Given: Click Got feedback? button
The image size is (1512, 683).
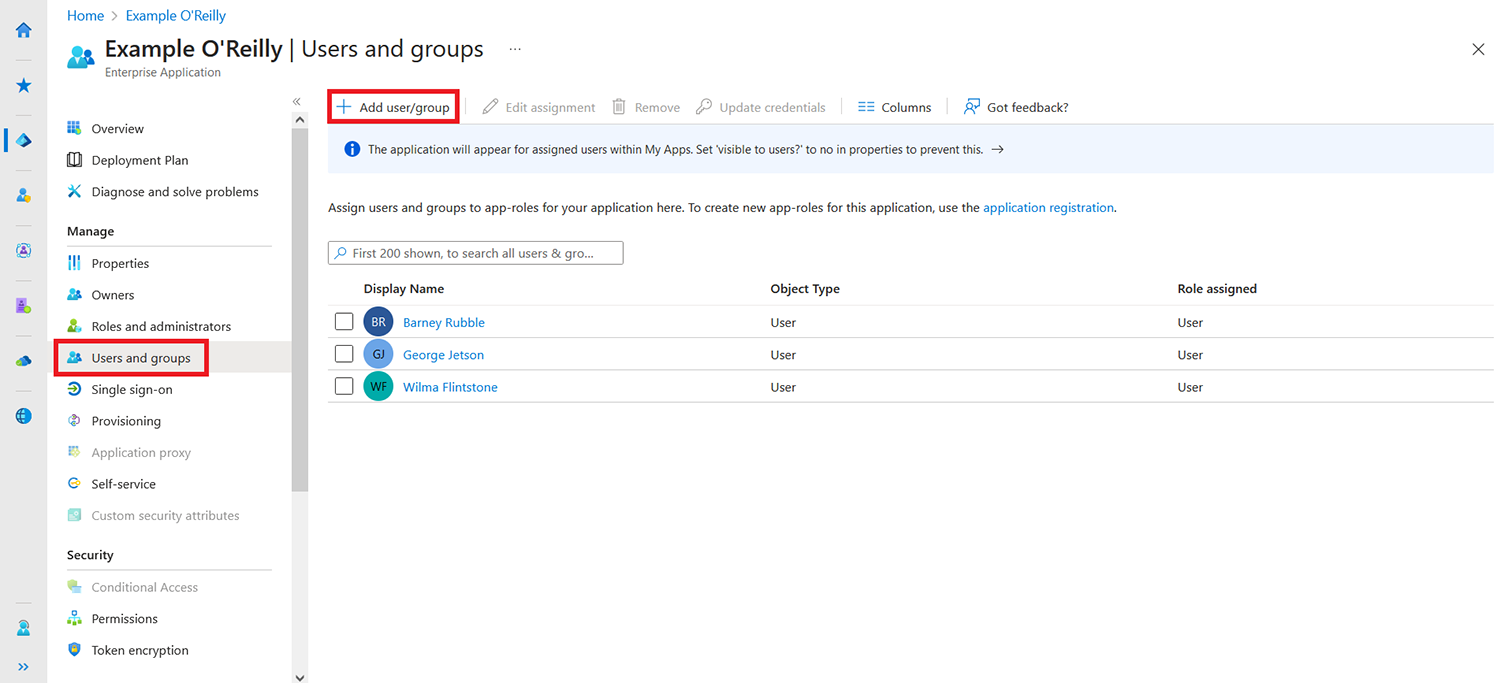Looking at the screenshot, I should [1016, 107].
